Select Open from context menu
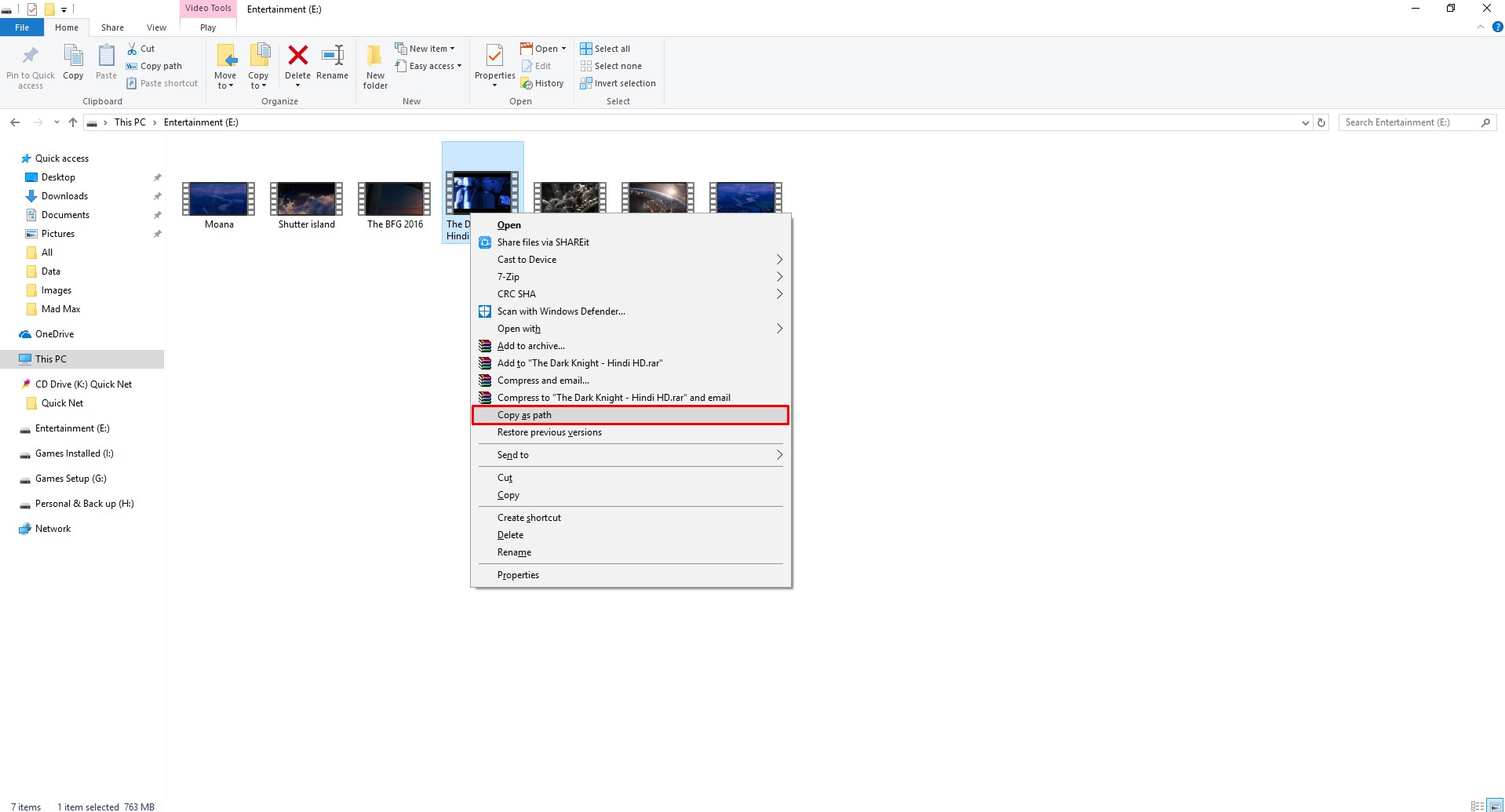This screenshot has width=1505, height=812. [x=630, y=225]
